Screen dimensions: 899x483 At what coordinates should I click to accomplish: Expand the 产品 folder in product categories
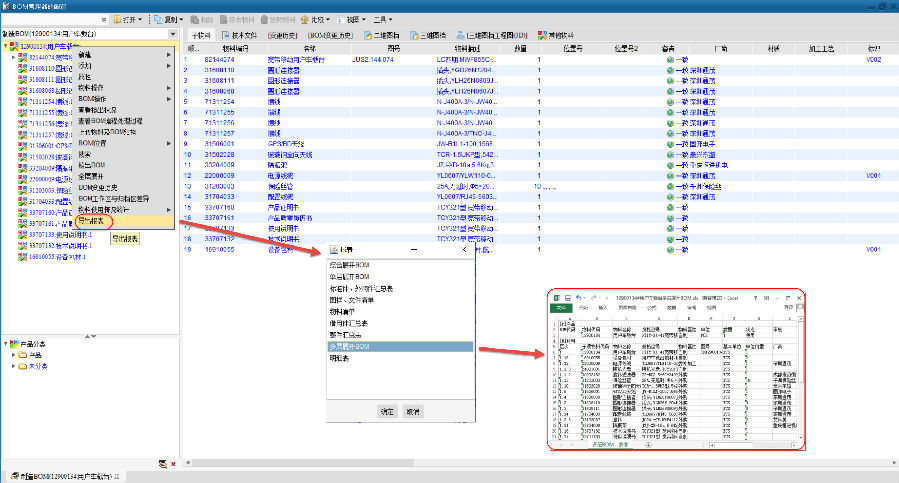click(x=13, y=354)
